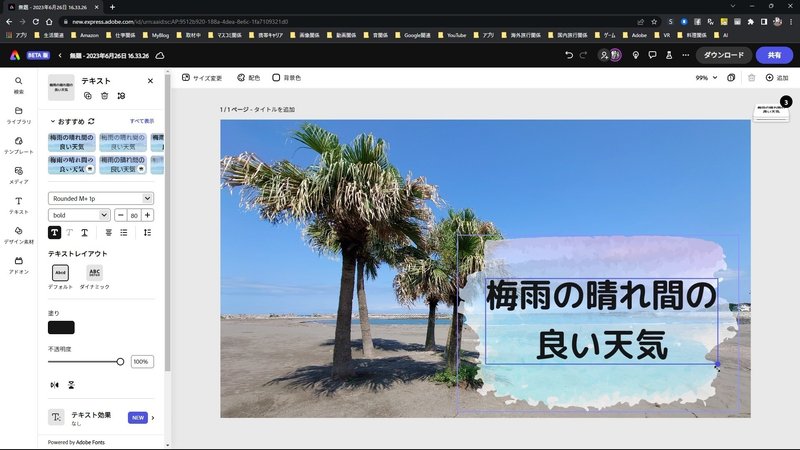Open the Rounded M+ 1p font dropdown
This screenshot has height=450, width=800.
point(101,198)
